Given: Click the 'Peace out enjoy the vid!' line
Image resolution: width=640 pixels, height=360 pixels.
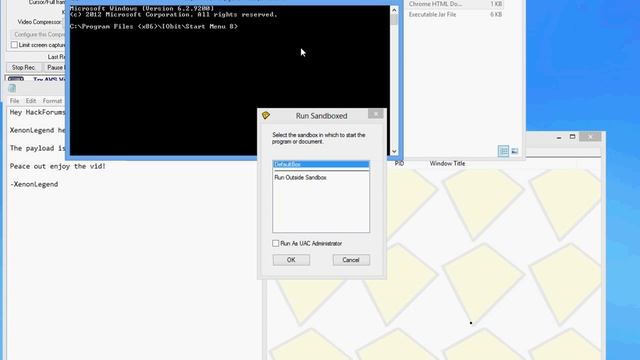Looking at the screenshot, I should (58, 166).
